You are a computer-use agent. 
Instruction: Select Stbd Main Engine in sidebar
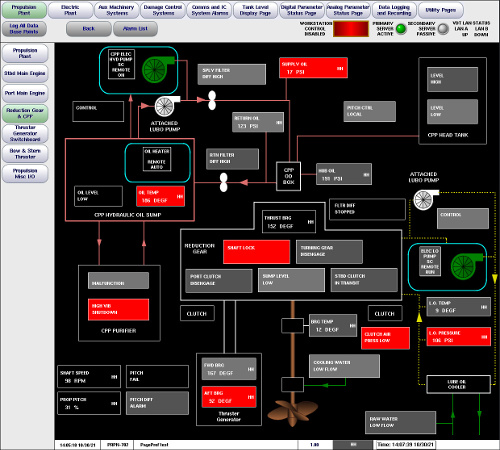point(25,73)
